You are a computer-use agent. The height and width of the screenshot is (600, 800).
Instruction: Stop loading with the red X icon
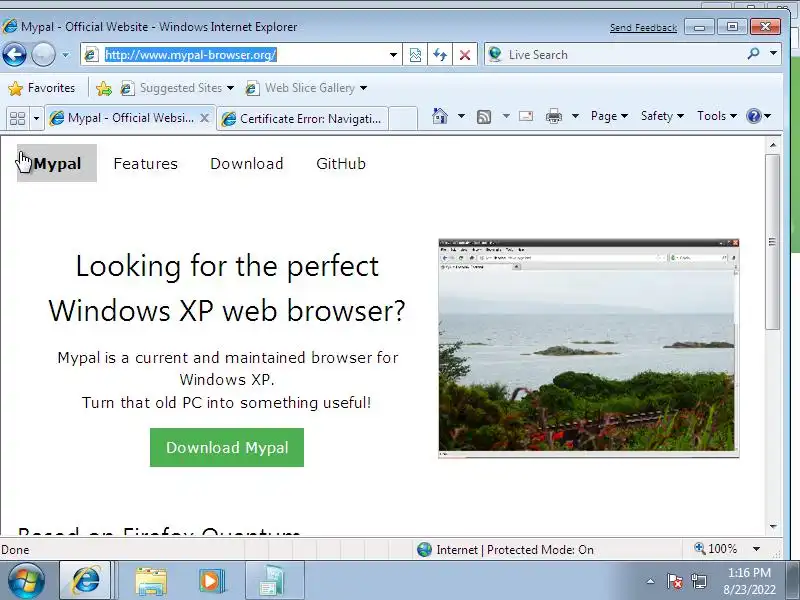pyautogui.click(x=465, y=55)
